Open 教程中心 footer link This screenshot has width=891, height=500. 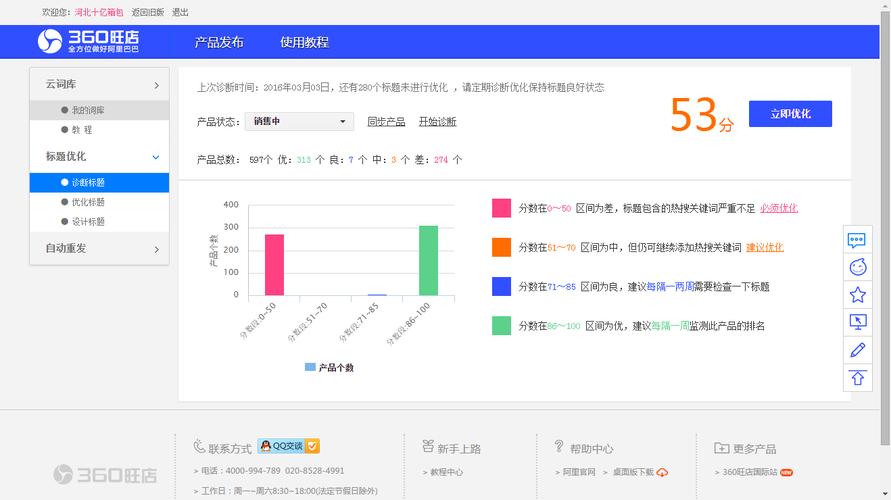point(446,472)
